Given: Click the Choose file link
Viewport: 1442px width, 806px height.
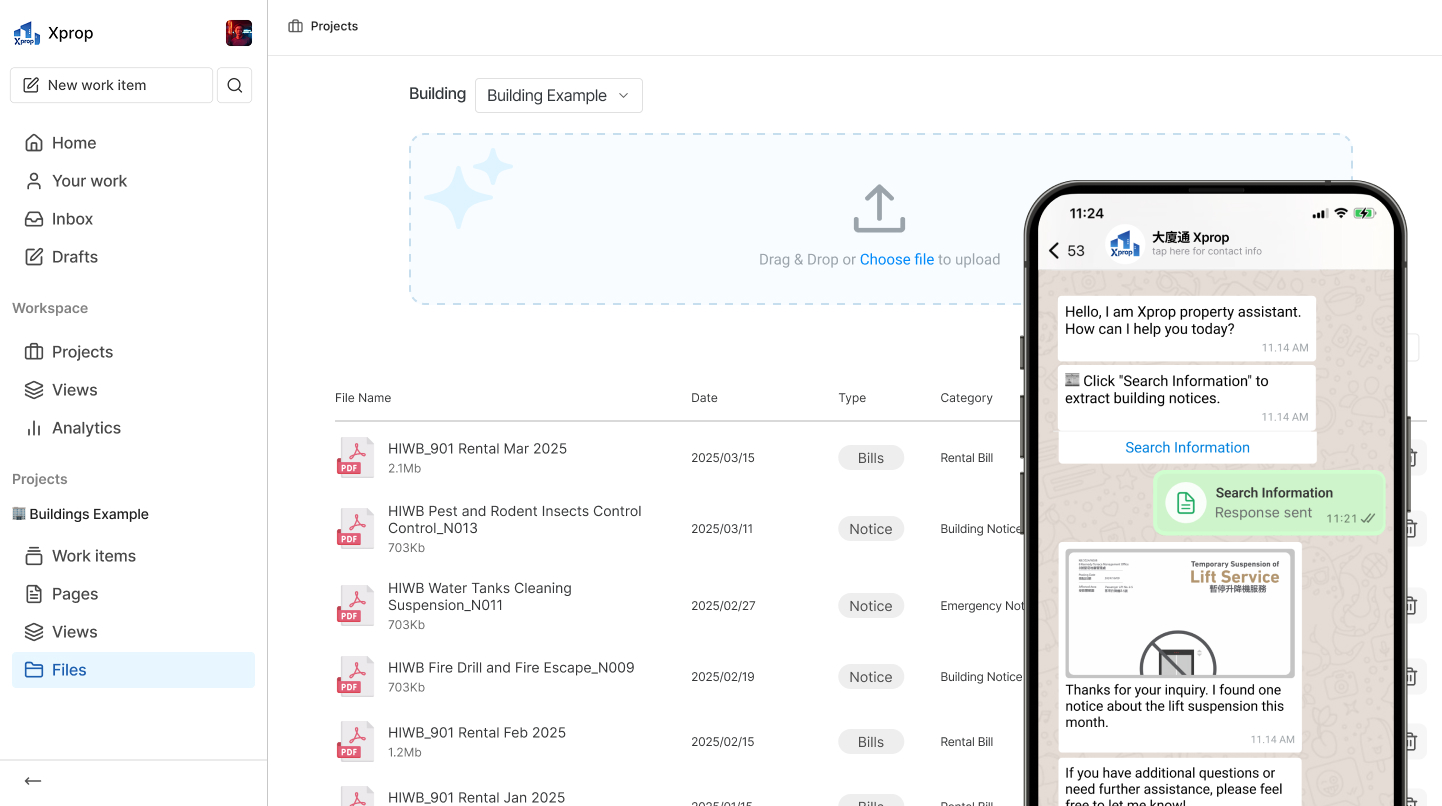Looking at the screenshot, I should click(x=897, y=259).
